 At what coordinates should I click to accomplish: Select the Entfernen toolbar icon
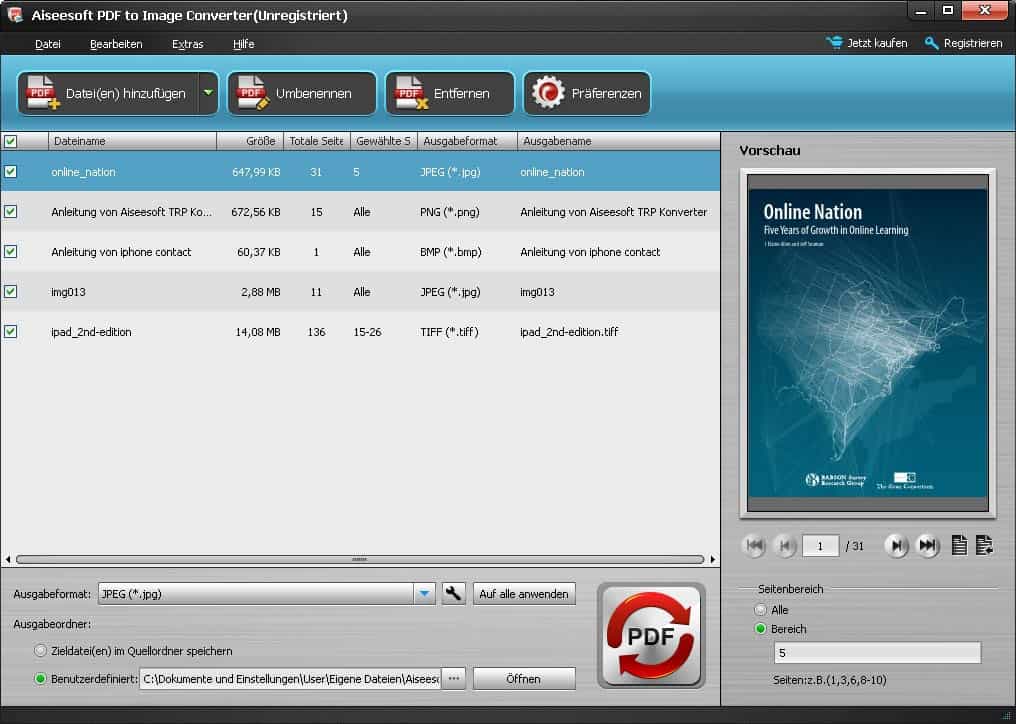(409, 93)
